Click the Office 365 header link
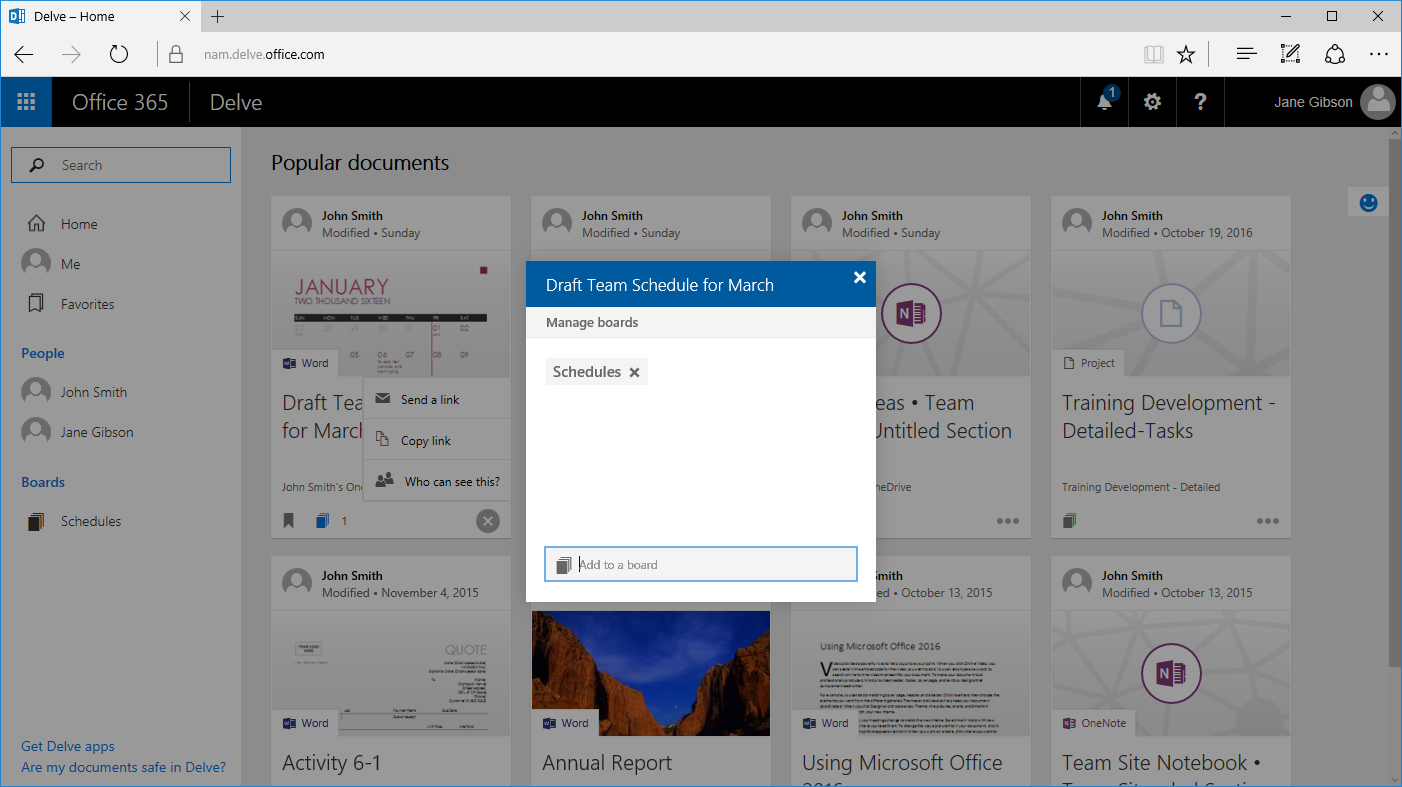 (x=120, y=102)
